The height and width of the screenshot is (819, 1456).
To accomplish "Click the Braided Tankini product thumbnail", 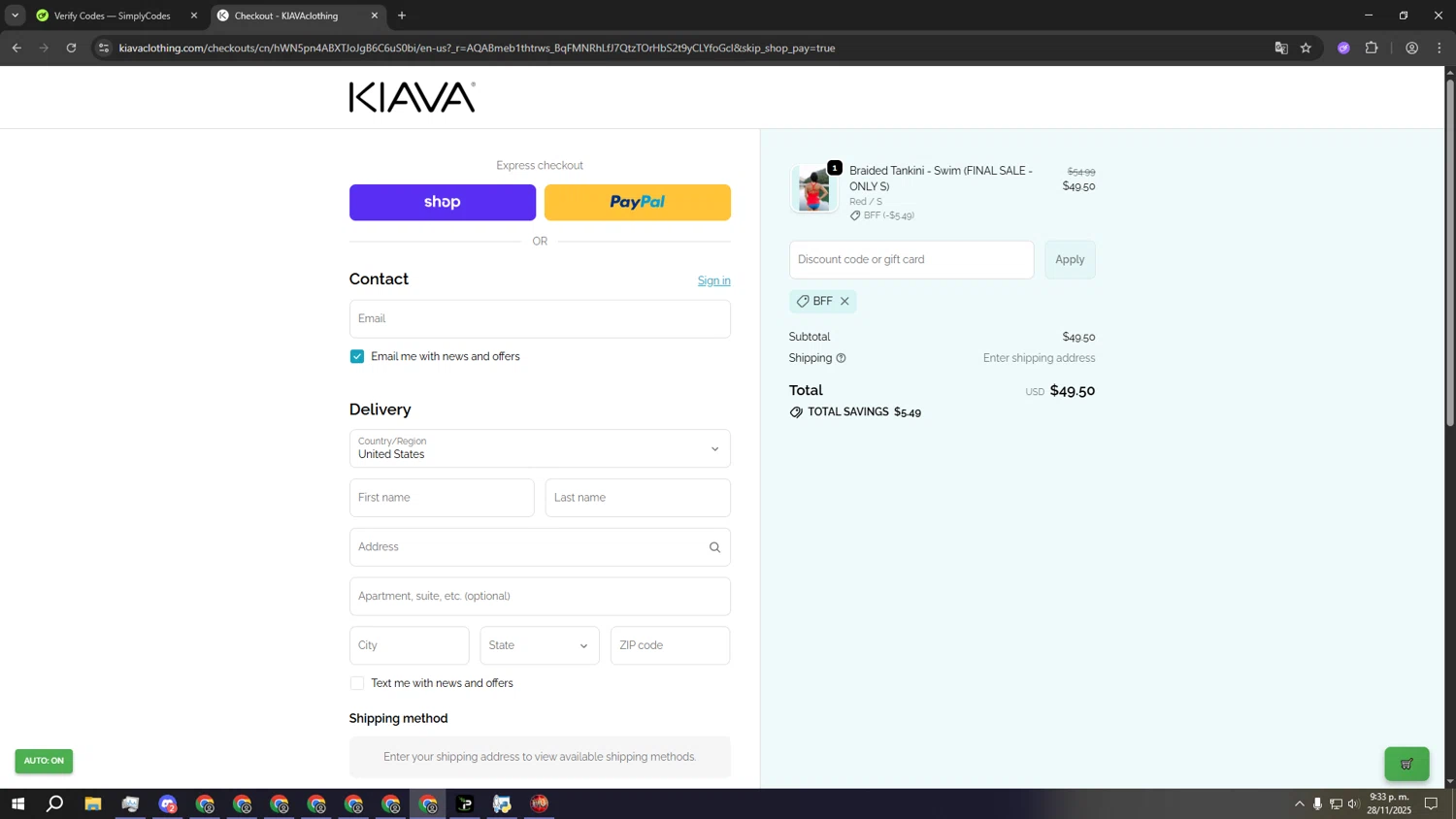I will click(x=813, y=189).
